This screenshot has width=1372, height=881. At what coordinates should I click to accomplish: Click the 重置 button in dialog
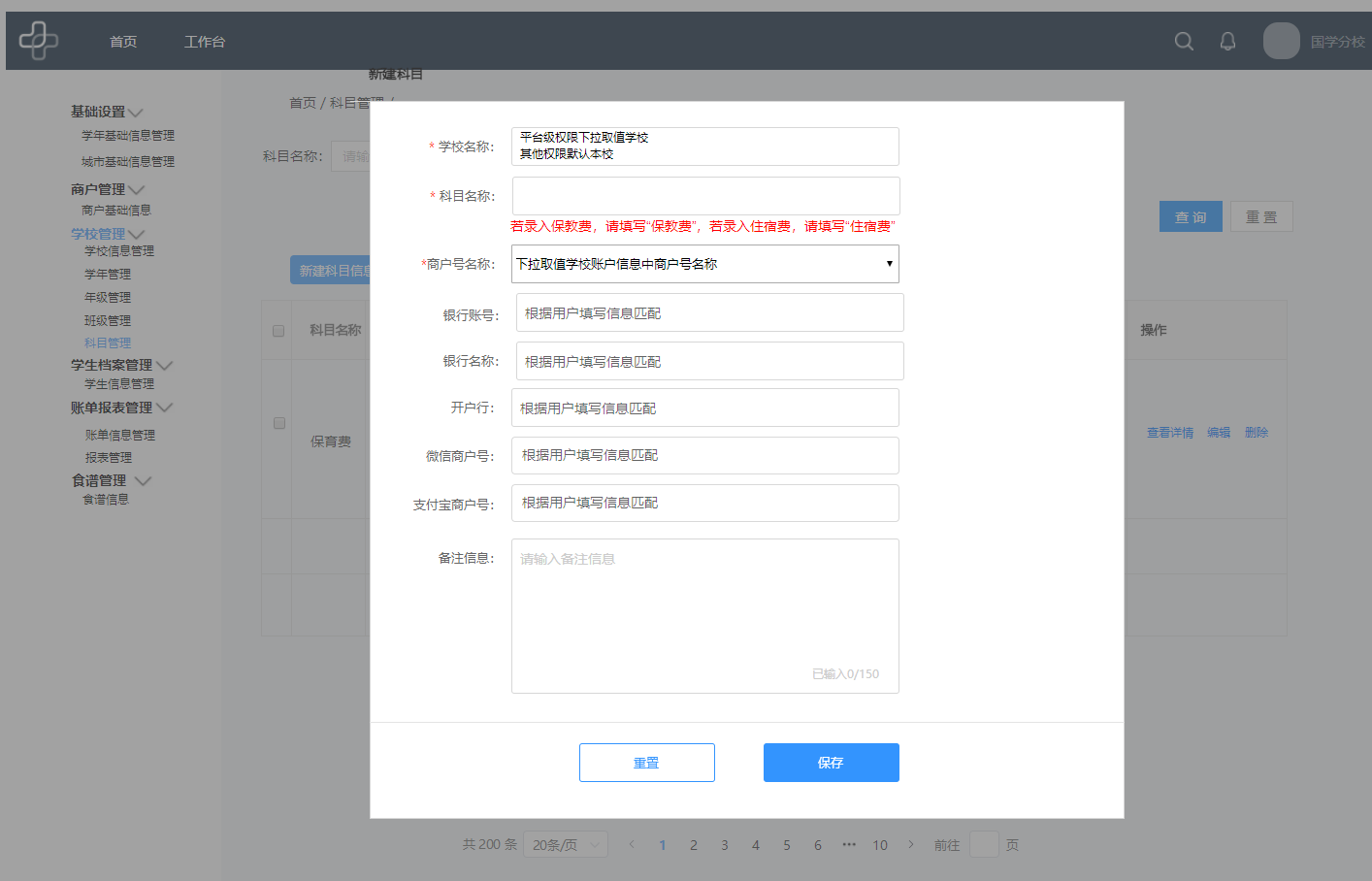(x=647, y=763)
